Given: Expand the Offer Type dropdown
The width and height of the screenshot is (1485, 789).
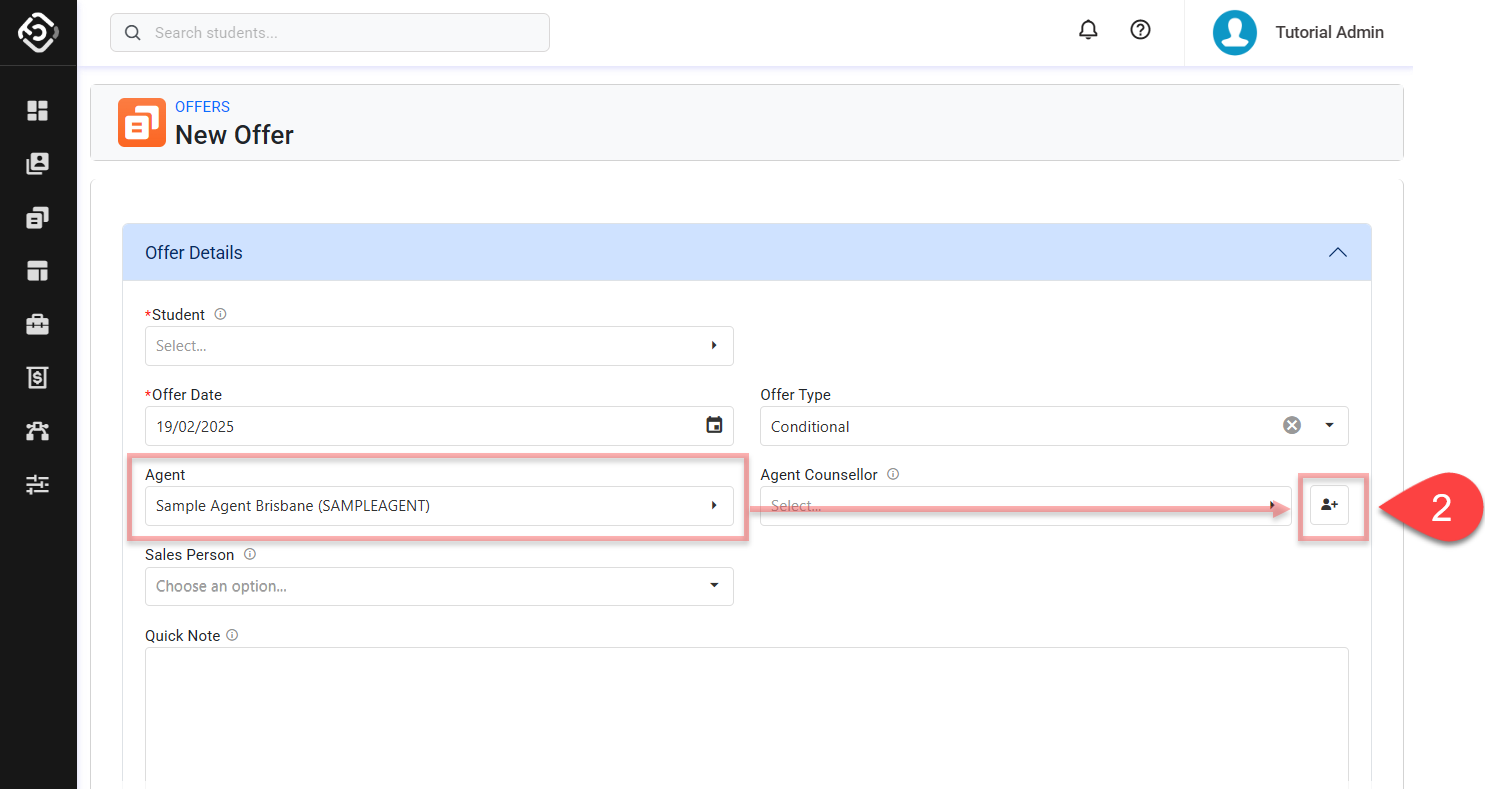Looking at the screenshot, I should click(1329, 426).
